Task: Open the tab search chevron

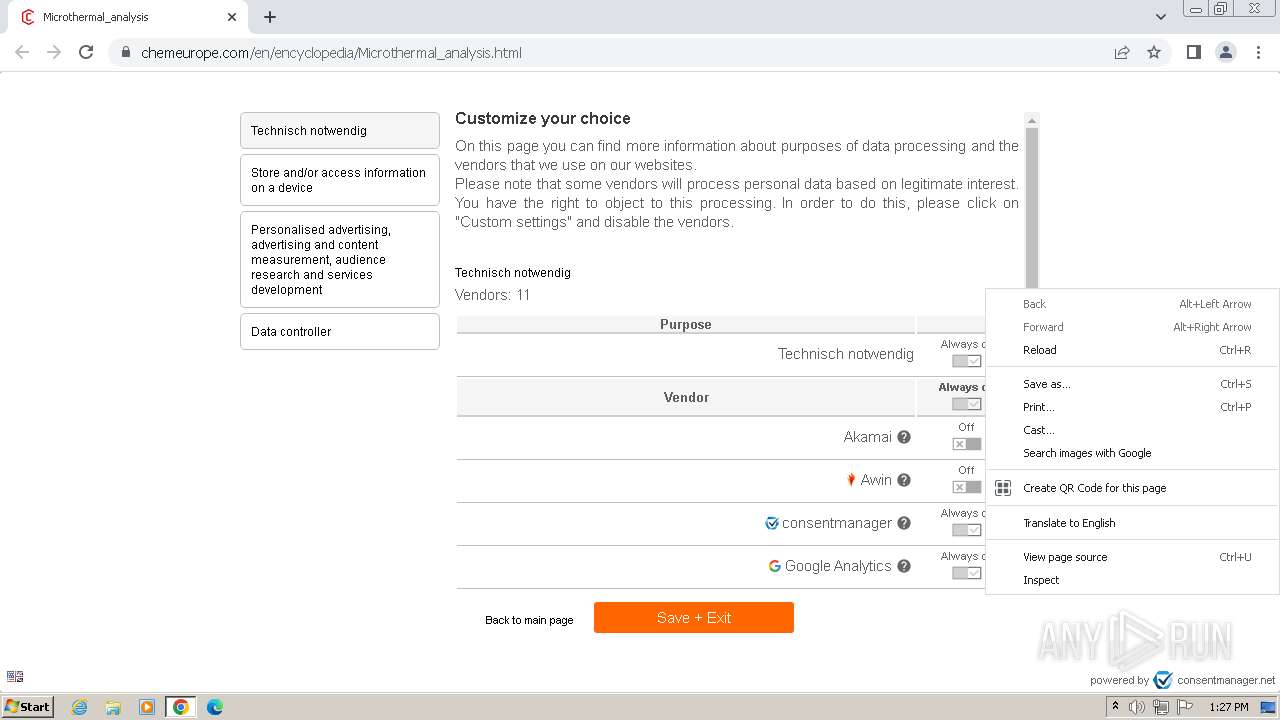Action: 1161,17
